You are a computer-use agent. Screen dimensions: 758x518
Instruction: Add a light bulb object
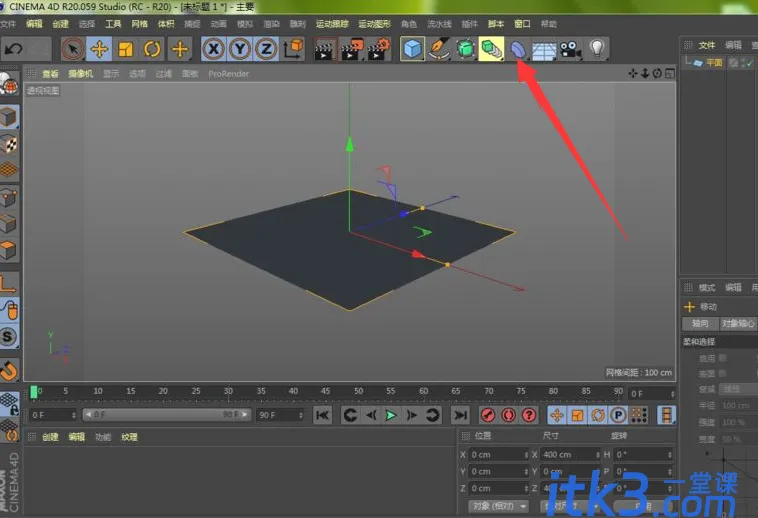pos(598,49)
